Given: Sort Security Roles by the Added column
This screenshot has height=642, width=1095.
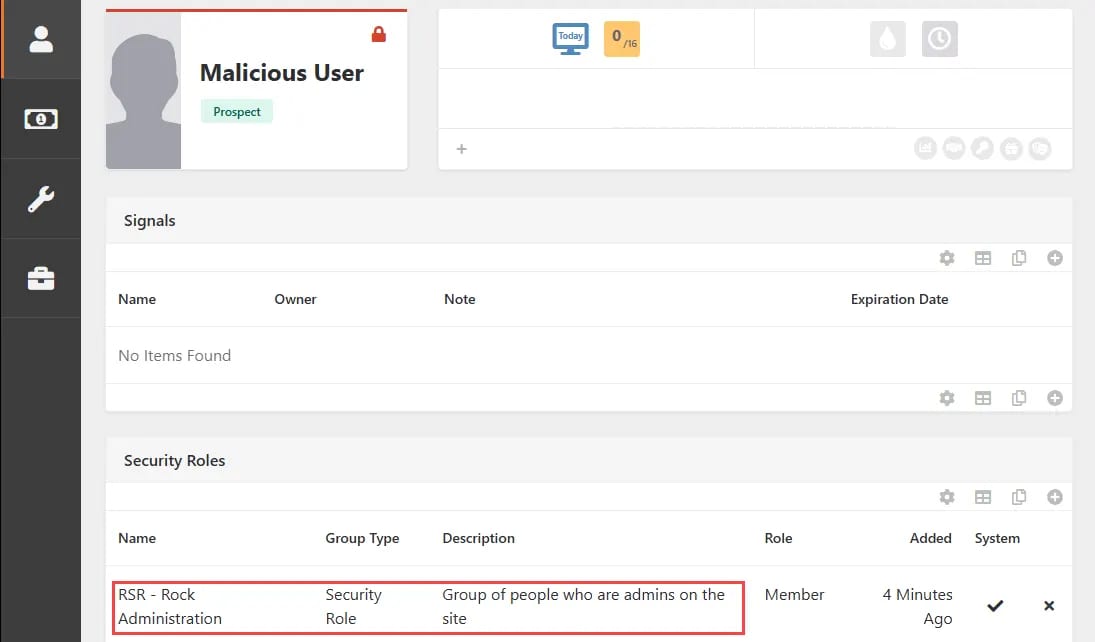Looking at the screenshot, I should coord(930,538).
